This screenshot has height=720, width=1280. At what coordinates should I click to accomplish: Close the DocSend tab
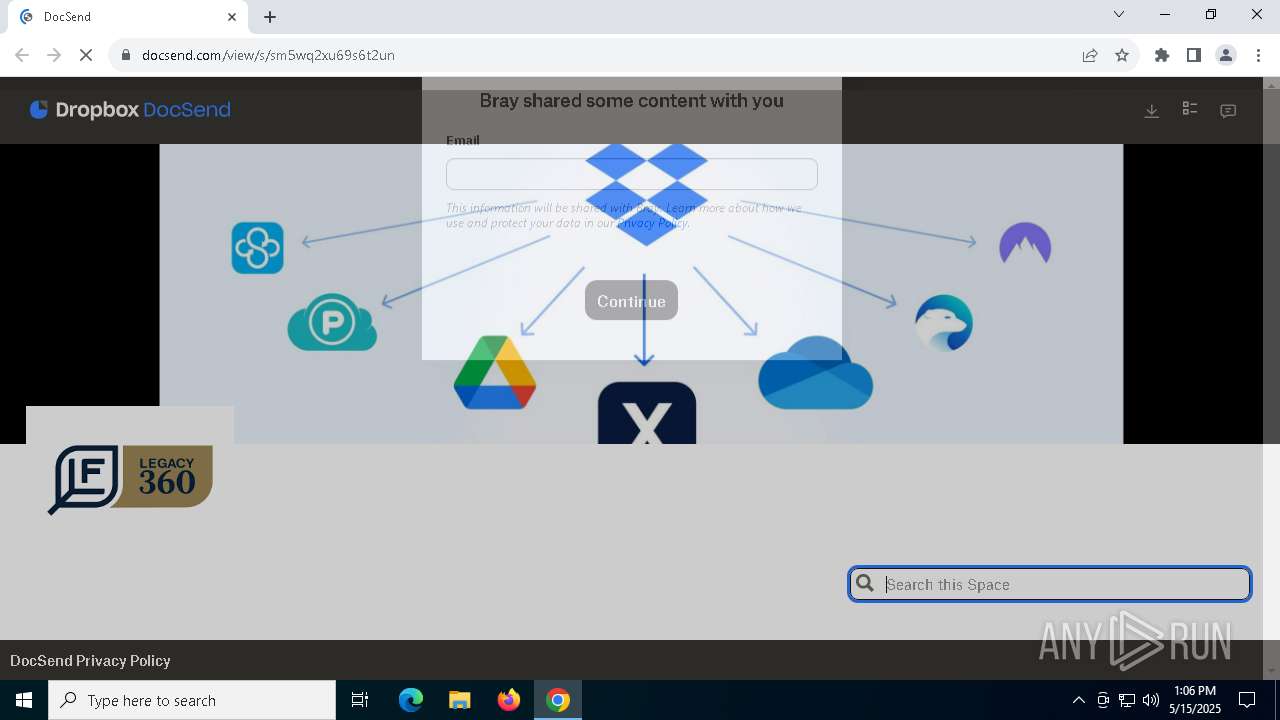[233, 17]
